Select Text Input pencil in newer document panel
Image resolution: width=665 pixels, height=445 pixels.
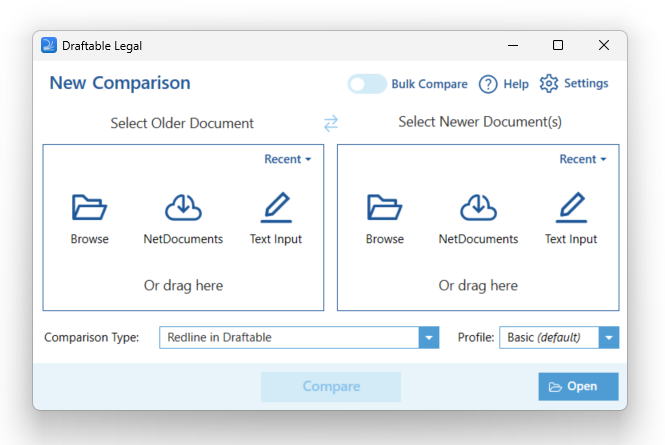tap(571, 207)
